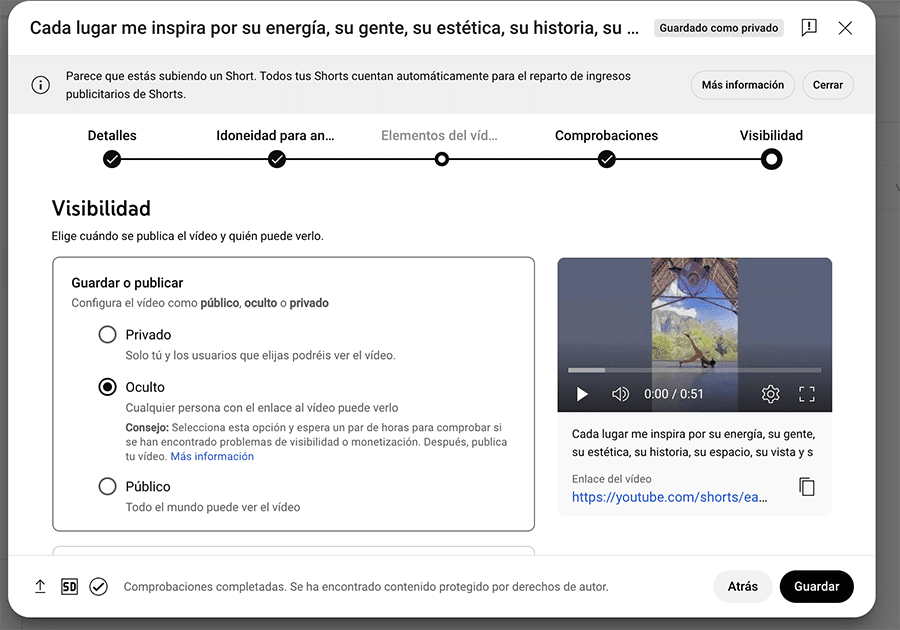Mute the video preview audio
The height and width of the screenshot is (630, 900).
(x=620, y=394)
